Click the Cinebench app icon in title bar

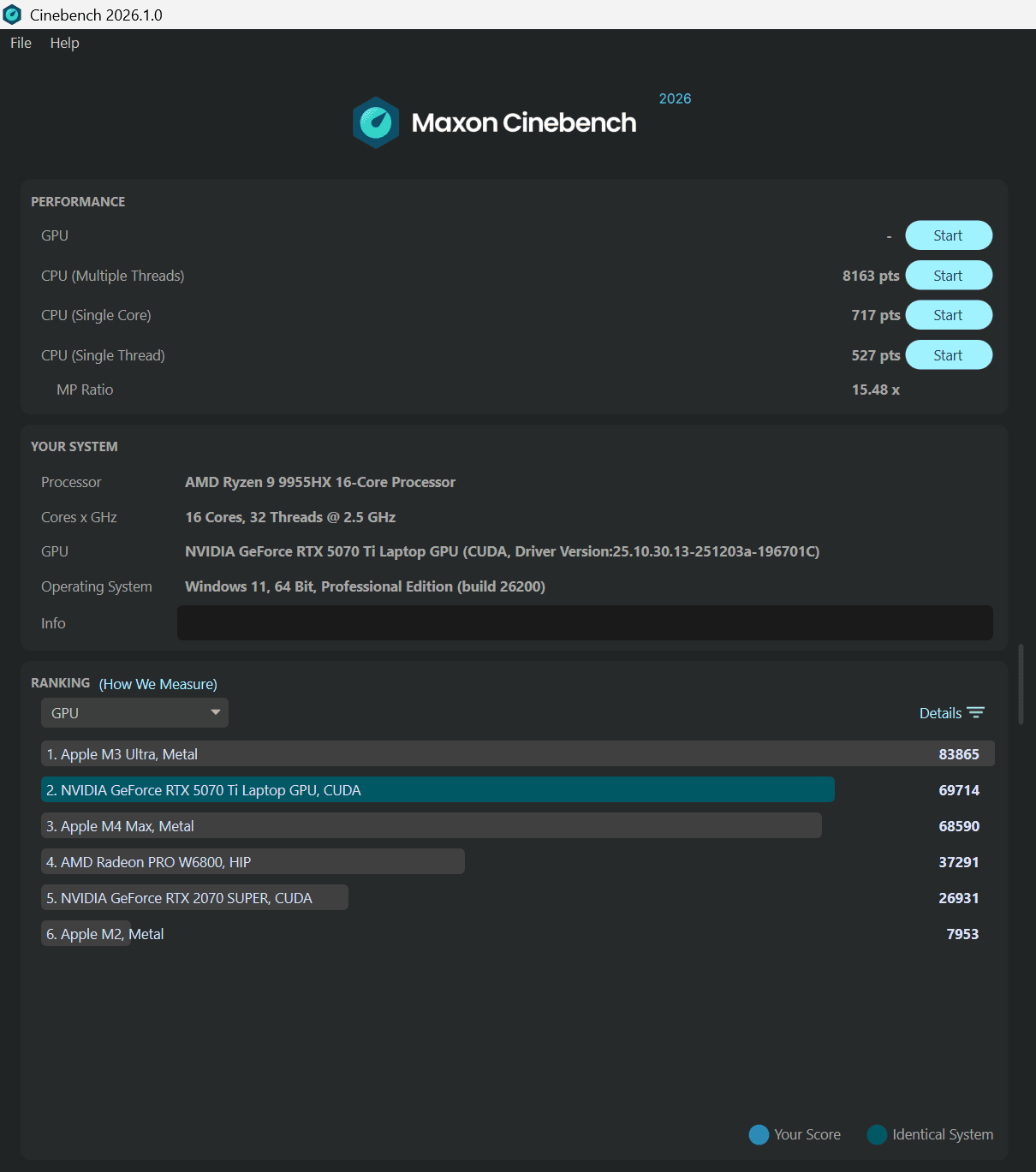tap(12, 15)
